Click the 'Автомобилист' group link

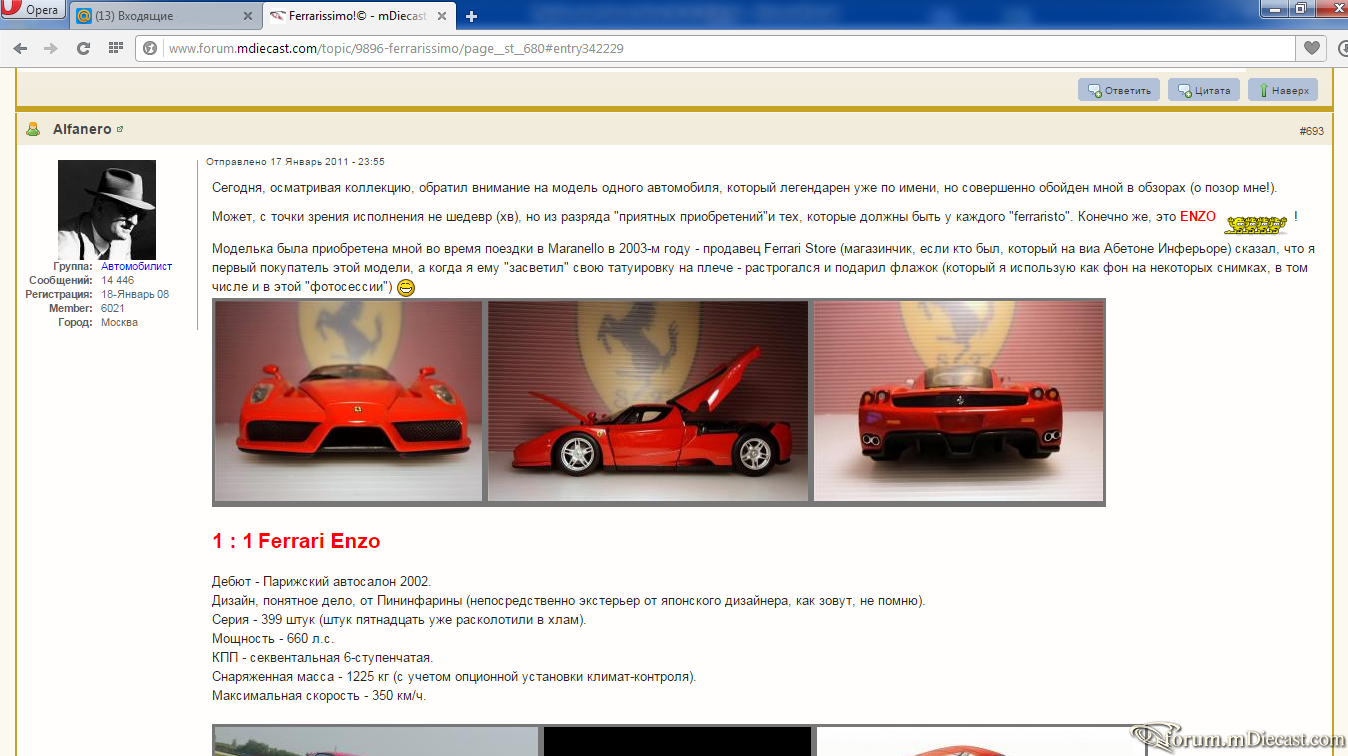coord(136,267)
